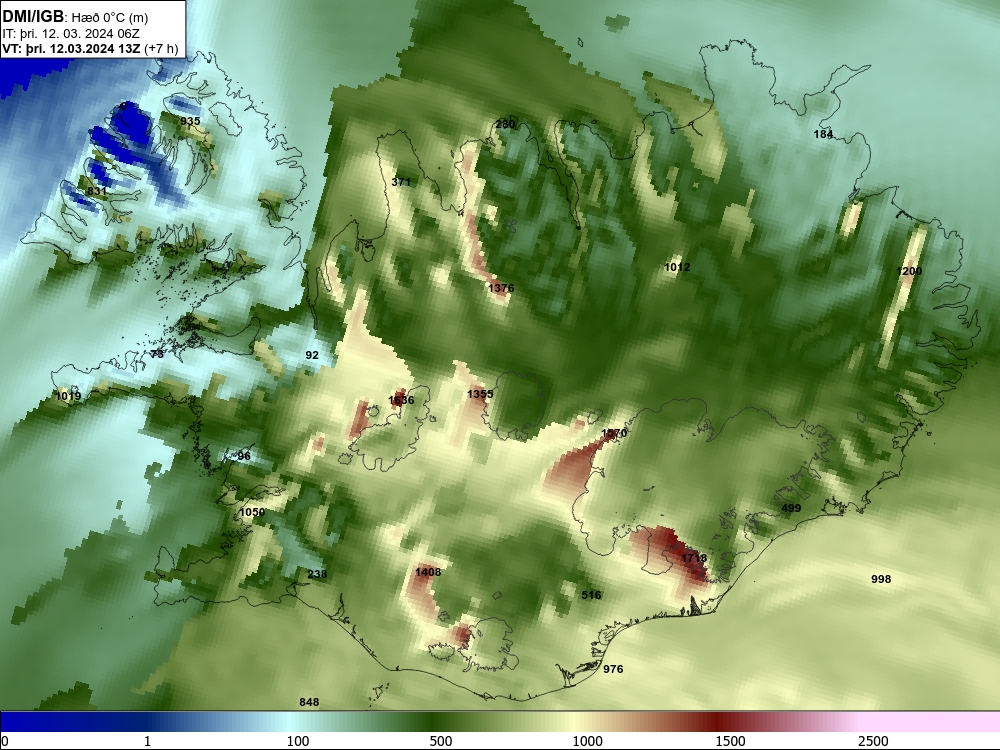Click the 96 map value

coord(244,456)
